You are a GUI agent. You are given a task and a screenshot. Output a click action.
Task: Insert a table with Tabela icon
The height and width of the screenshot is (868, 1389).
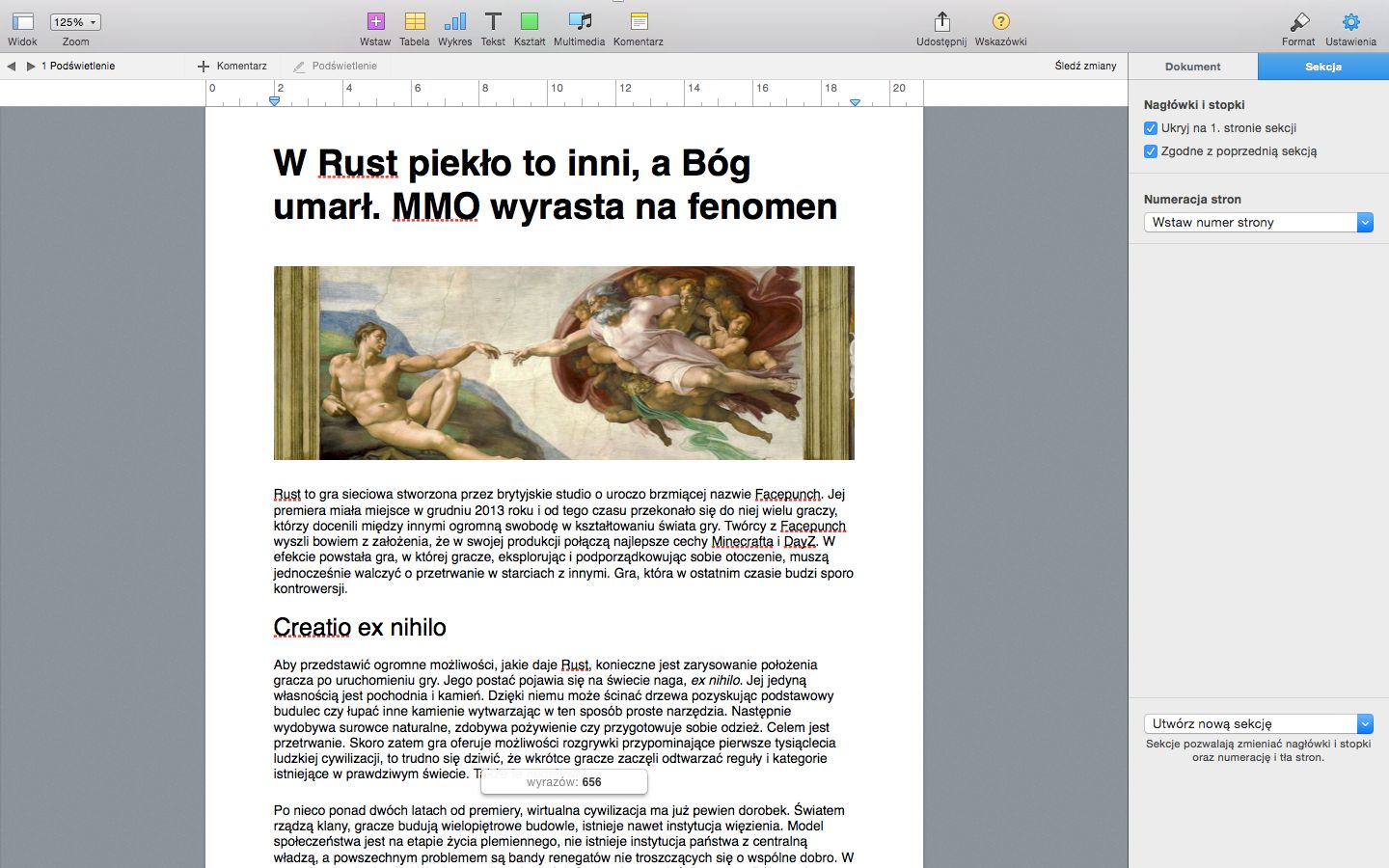415,21
